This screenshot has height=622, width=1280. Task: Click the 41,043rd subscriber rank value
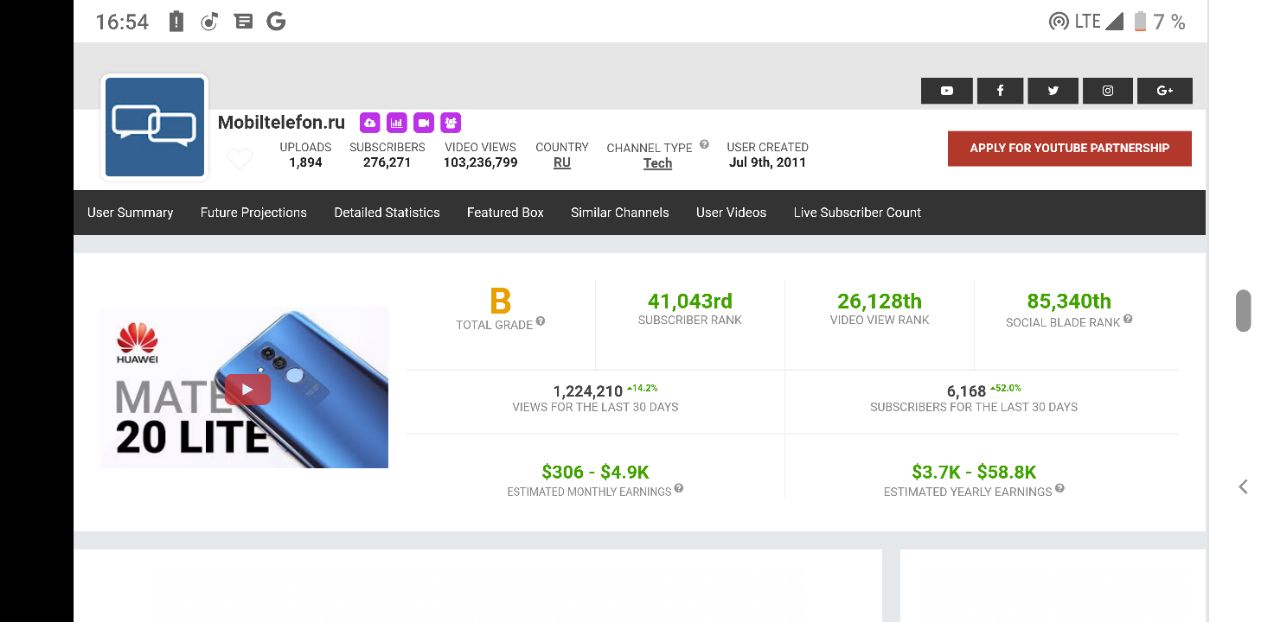[x=690, y=301]
